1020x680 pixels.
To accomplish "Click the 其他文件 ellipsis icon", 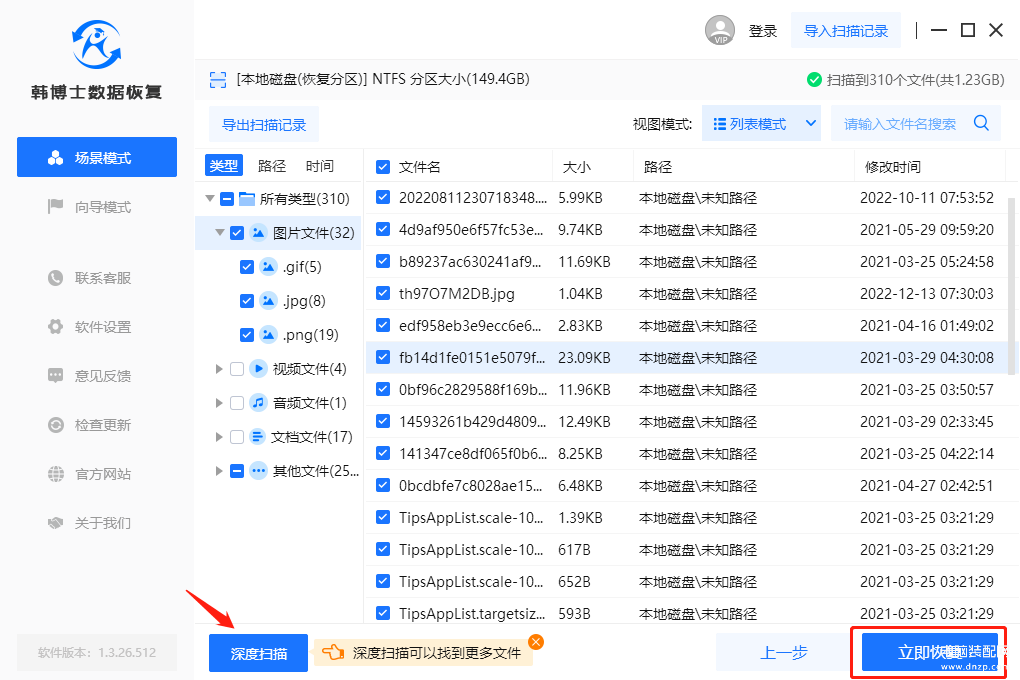I will [258, 470].
